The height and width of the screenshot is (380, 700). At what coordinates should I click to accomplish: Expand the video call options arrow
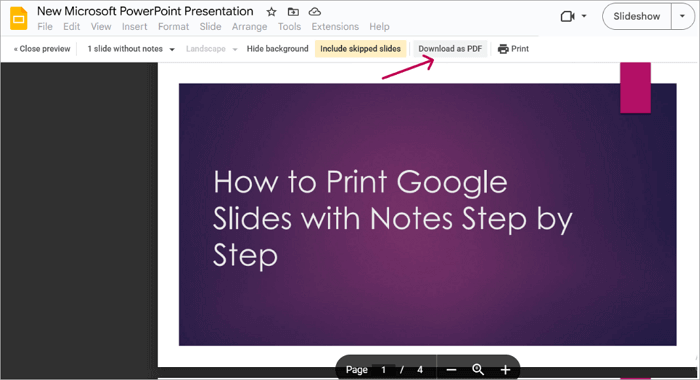click(584, 17)
